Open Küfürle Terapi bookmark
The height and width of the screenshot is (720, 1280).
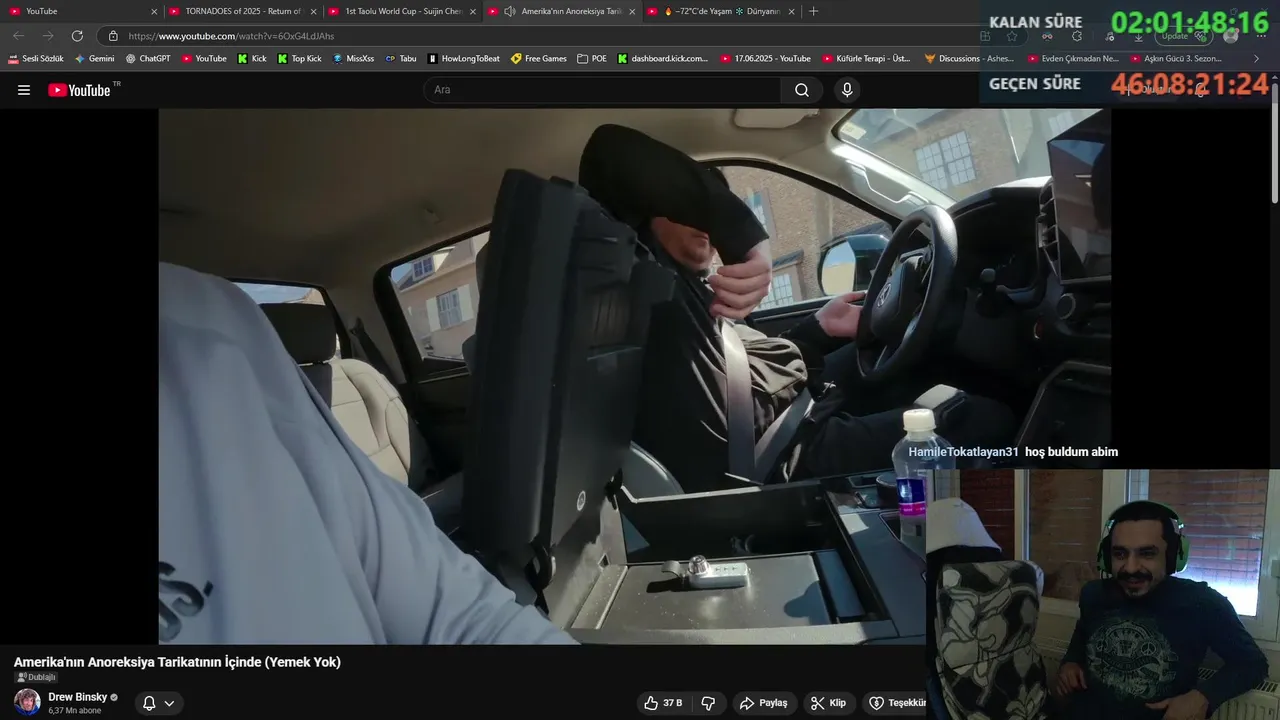click(x=866, y=59)
